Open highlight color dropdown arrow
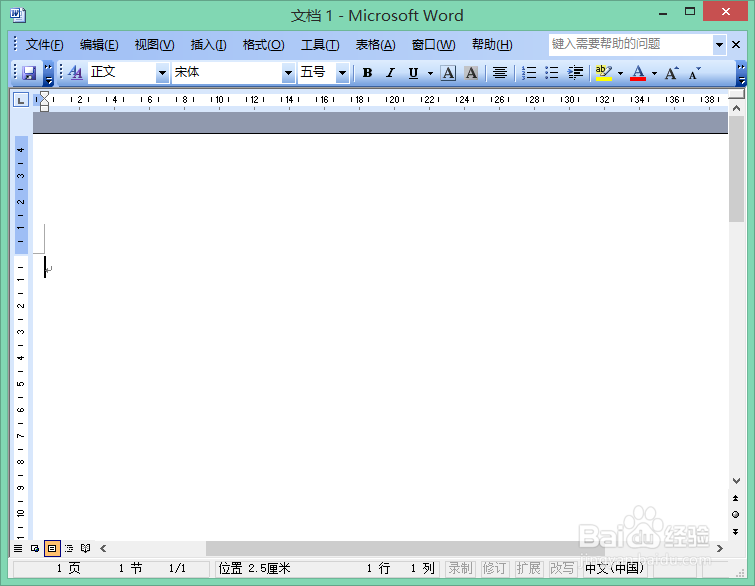 [x=620, y=73]
